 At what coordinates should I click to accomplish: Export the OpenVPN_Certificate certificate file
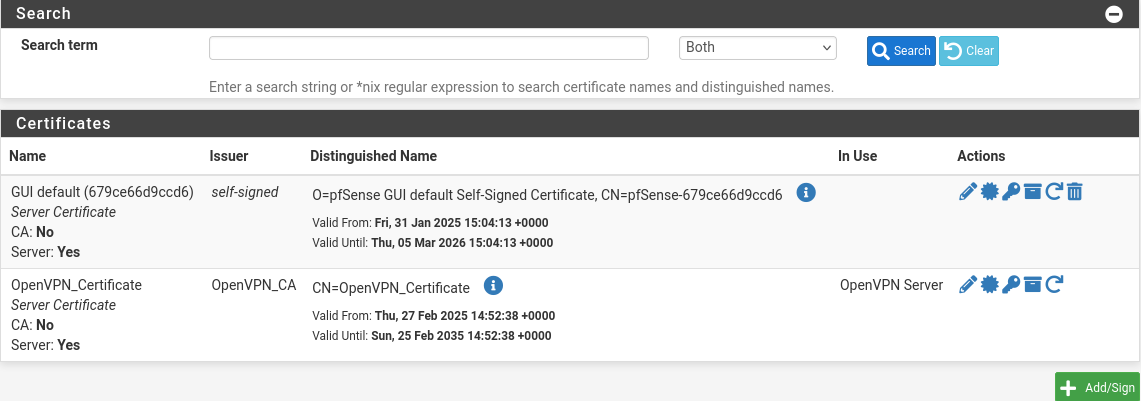(989, 285)
